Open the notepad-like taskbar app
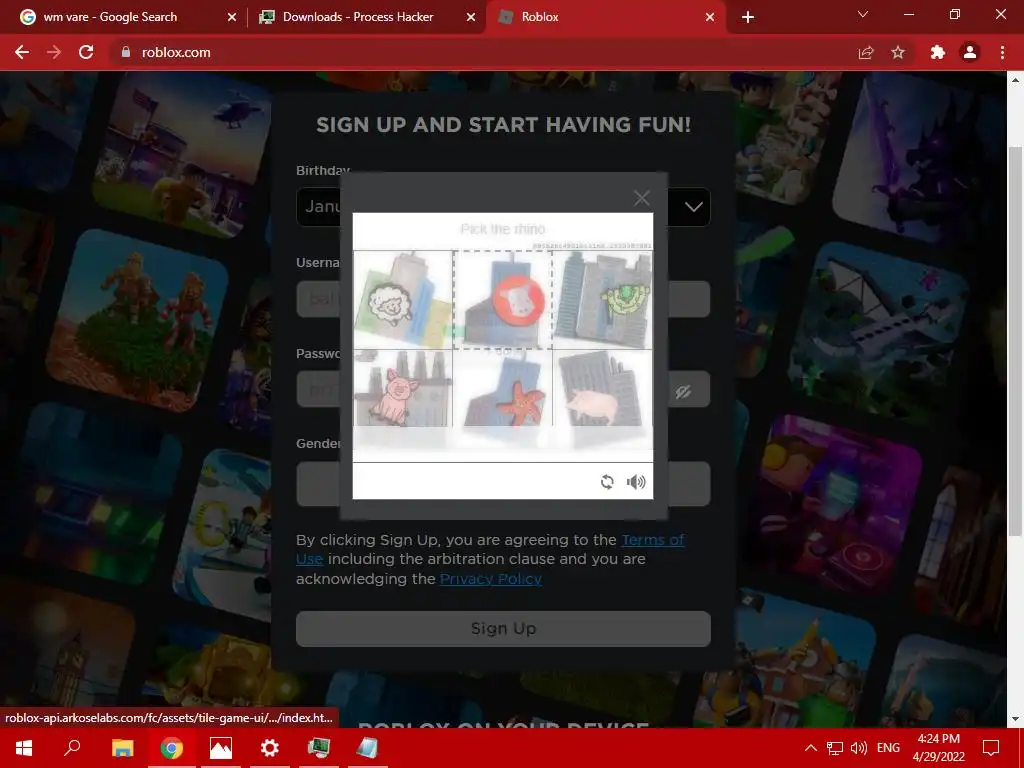1024x768 pixels. click(x=368, y=747)
